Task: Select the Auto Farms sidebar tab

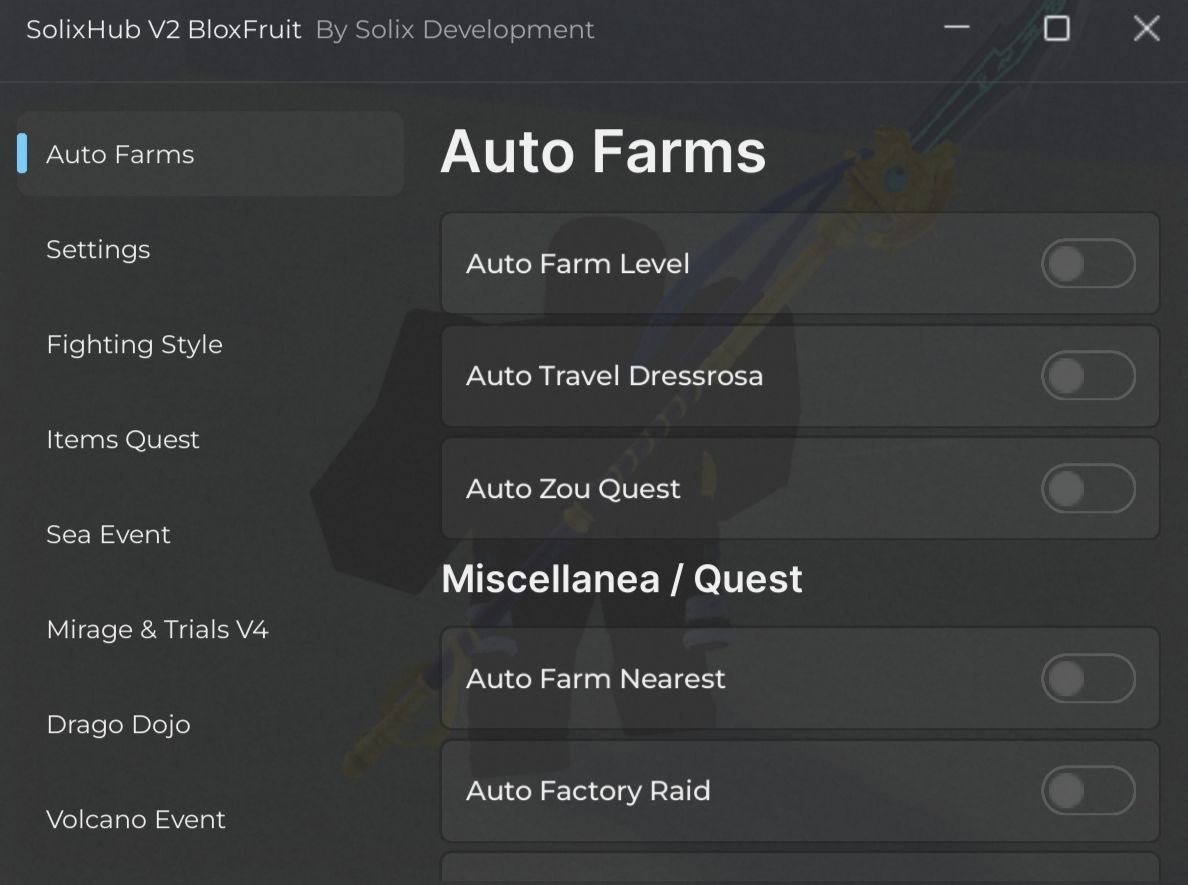Action: pyautogui.click(x=120, y=154)
